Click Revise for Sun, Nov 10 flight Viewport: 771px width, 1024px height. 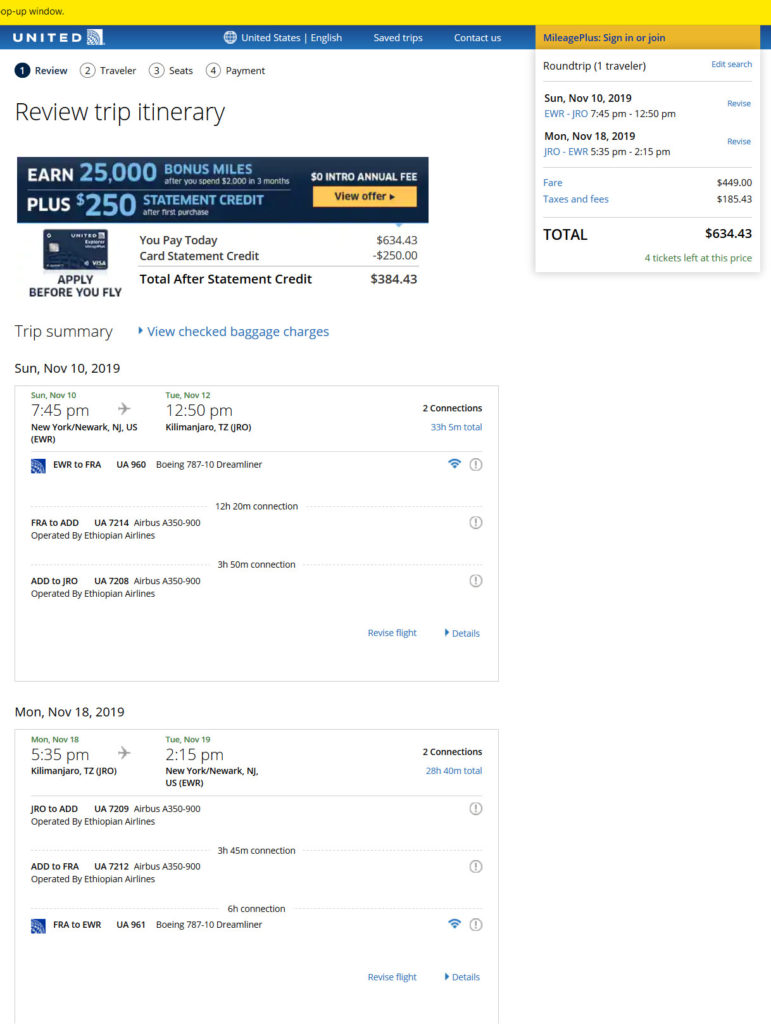click(738, 104)
